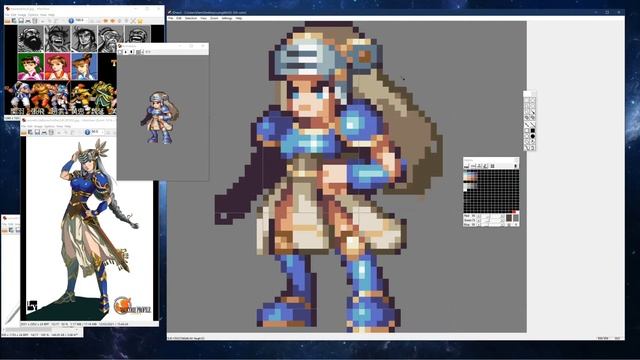Select the filled ellipse tool
Screen dimensions: 640x360
(x=533, y=136)
